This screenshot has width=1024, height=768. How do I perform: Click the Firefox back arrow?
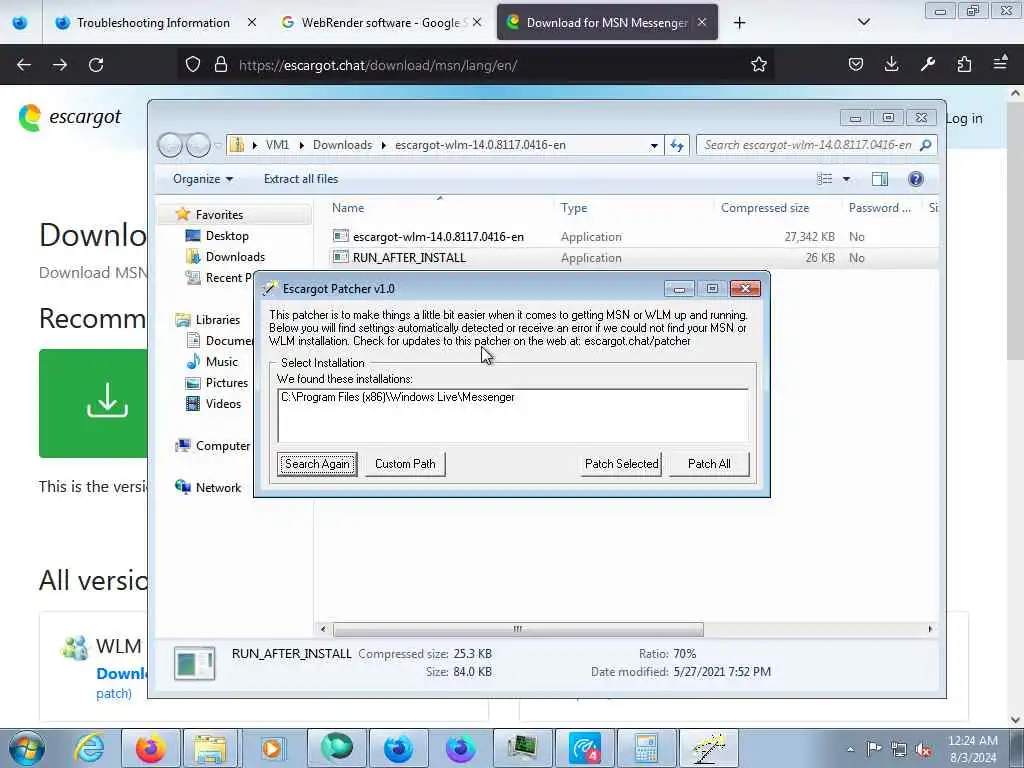click(24, 65)
